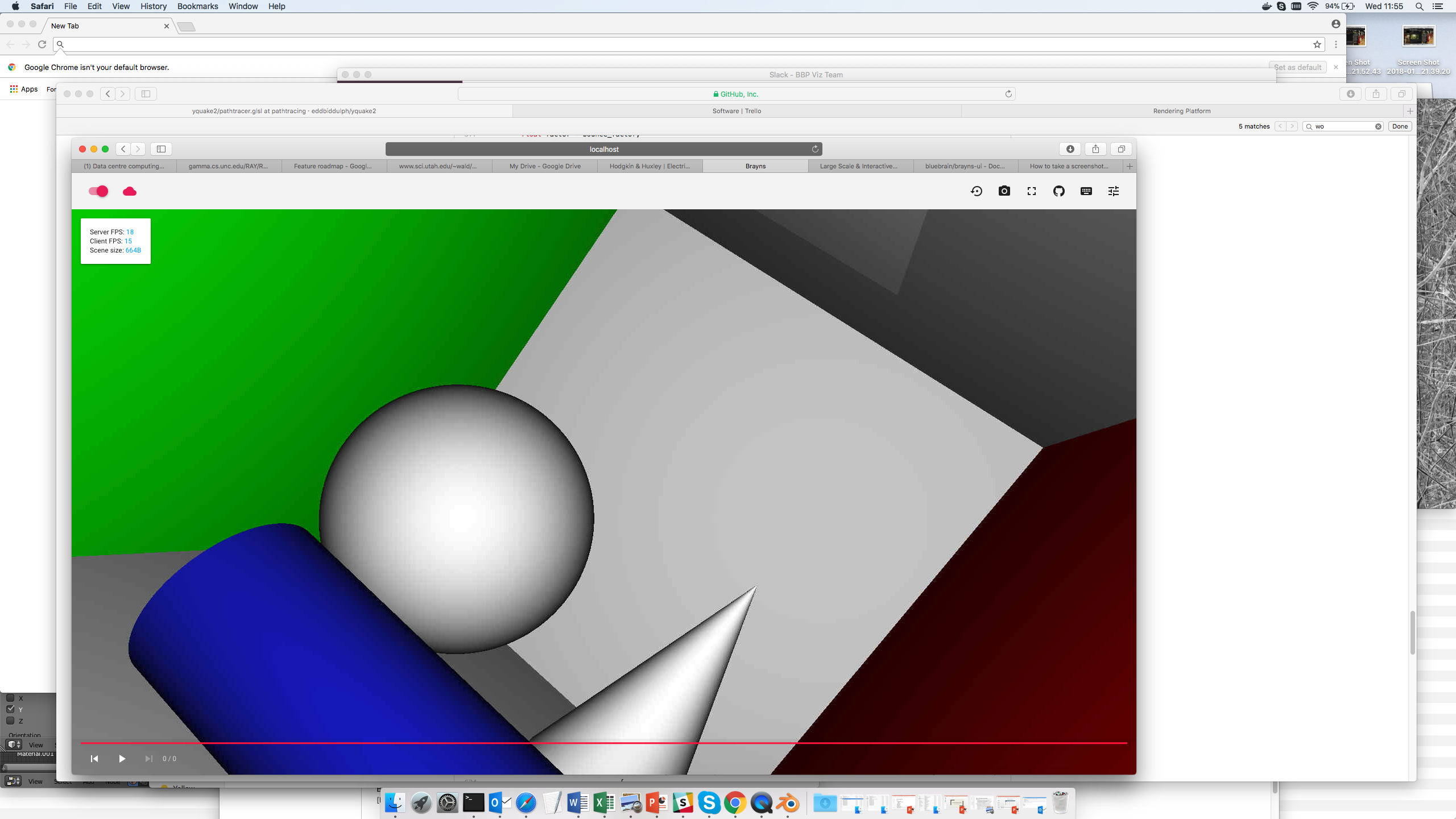The image size is (1456, 819).
Task: Open the settings sliders icon in Brayns
Action: point(1114,191)
